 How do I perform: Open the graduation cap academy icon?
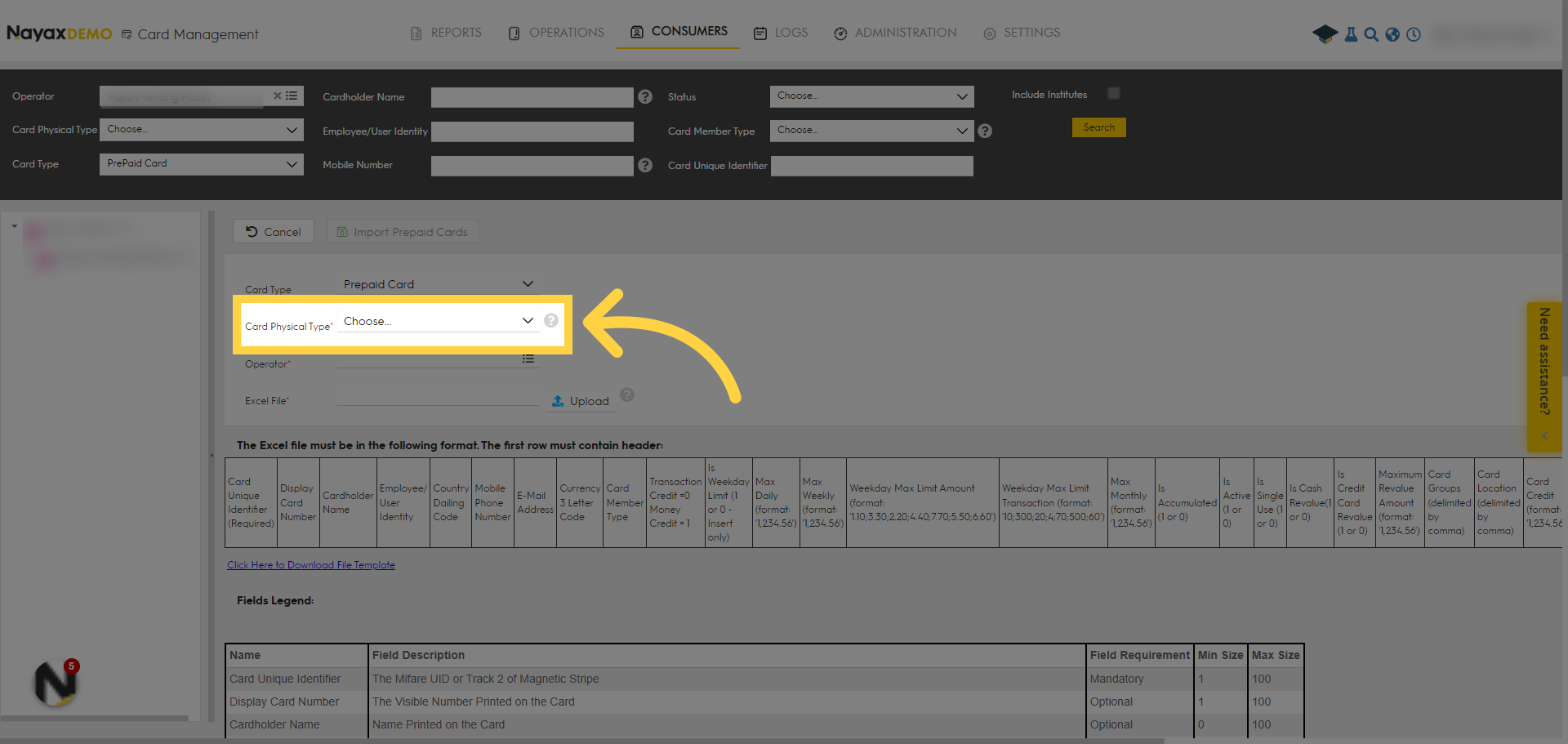tap(1325, 34)
